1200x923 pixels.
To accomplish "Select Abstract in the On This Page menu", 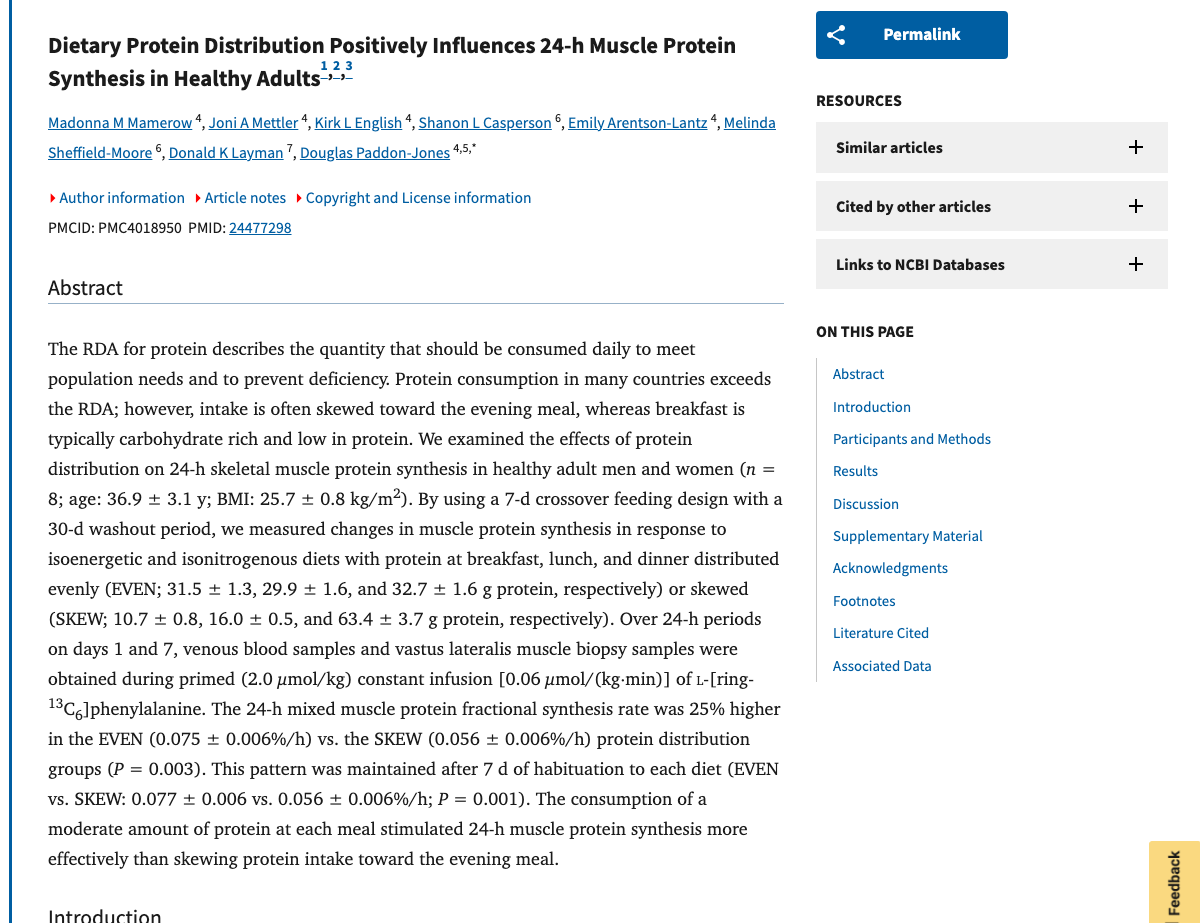I will pyautogui.click(x=858, y=374).
